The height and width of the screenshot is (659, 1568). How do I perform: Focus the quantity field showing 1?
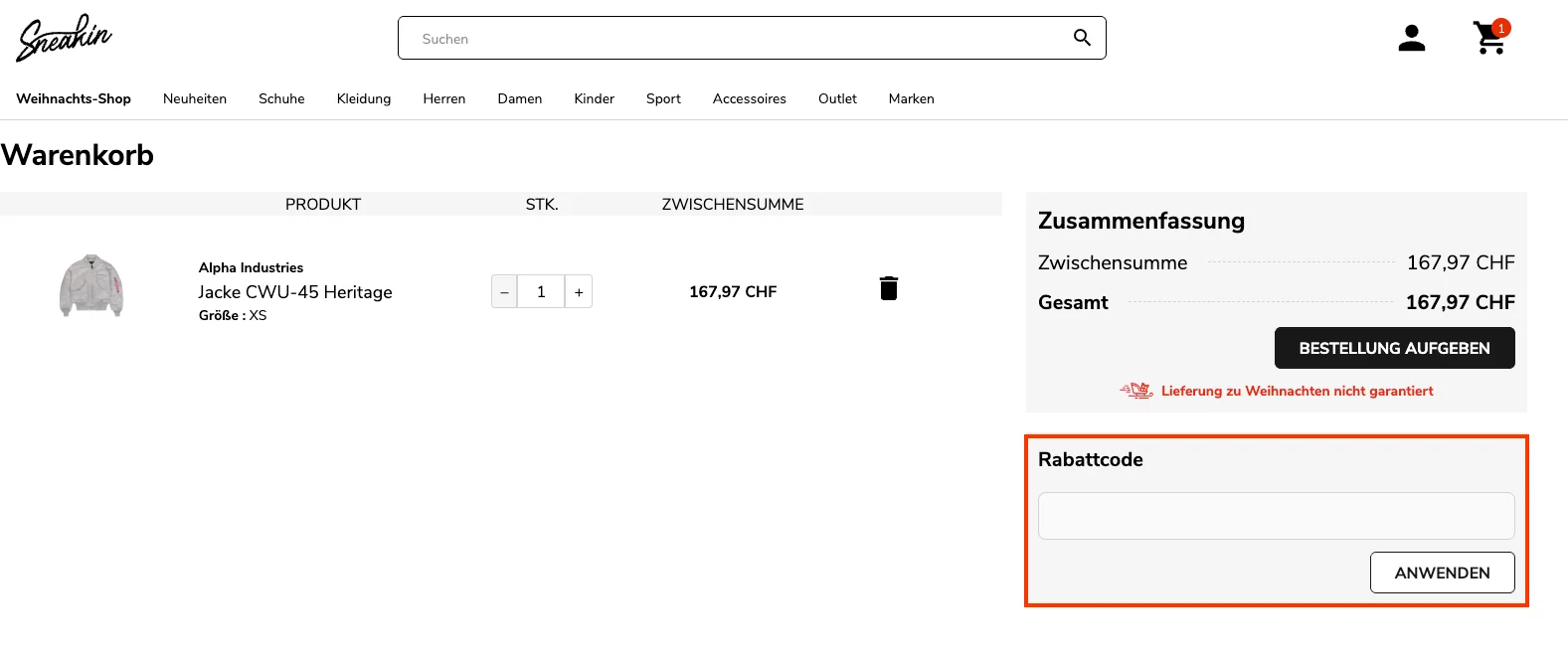click(x=541, y=292)
